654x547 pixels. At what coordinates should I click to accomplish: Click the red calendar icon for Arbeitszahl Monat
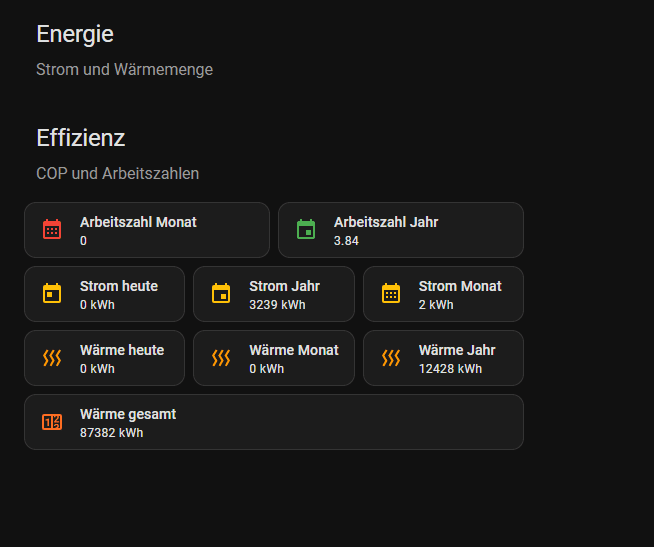click(x=52, y=229)
